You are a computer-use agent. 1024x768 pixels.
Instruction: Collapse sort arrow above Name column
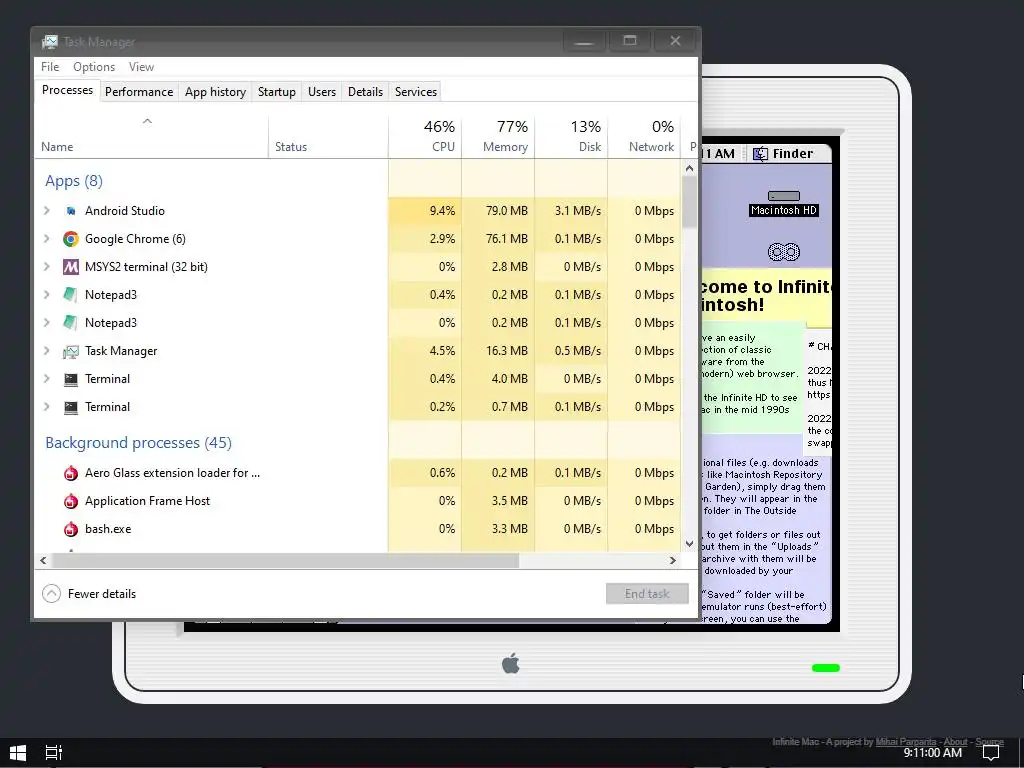pyautogui.click(x=148, y=121)
